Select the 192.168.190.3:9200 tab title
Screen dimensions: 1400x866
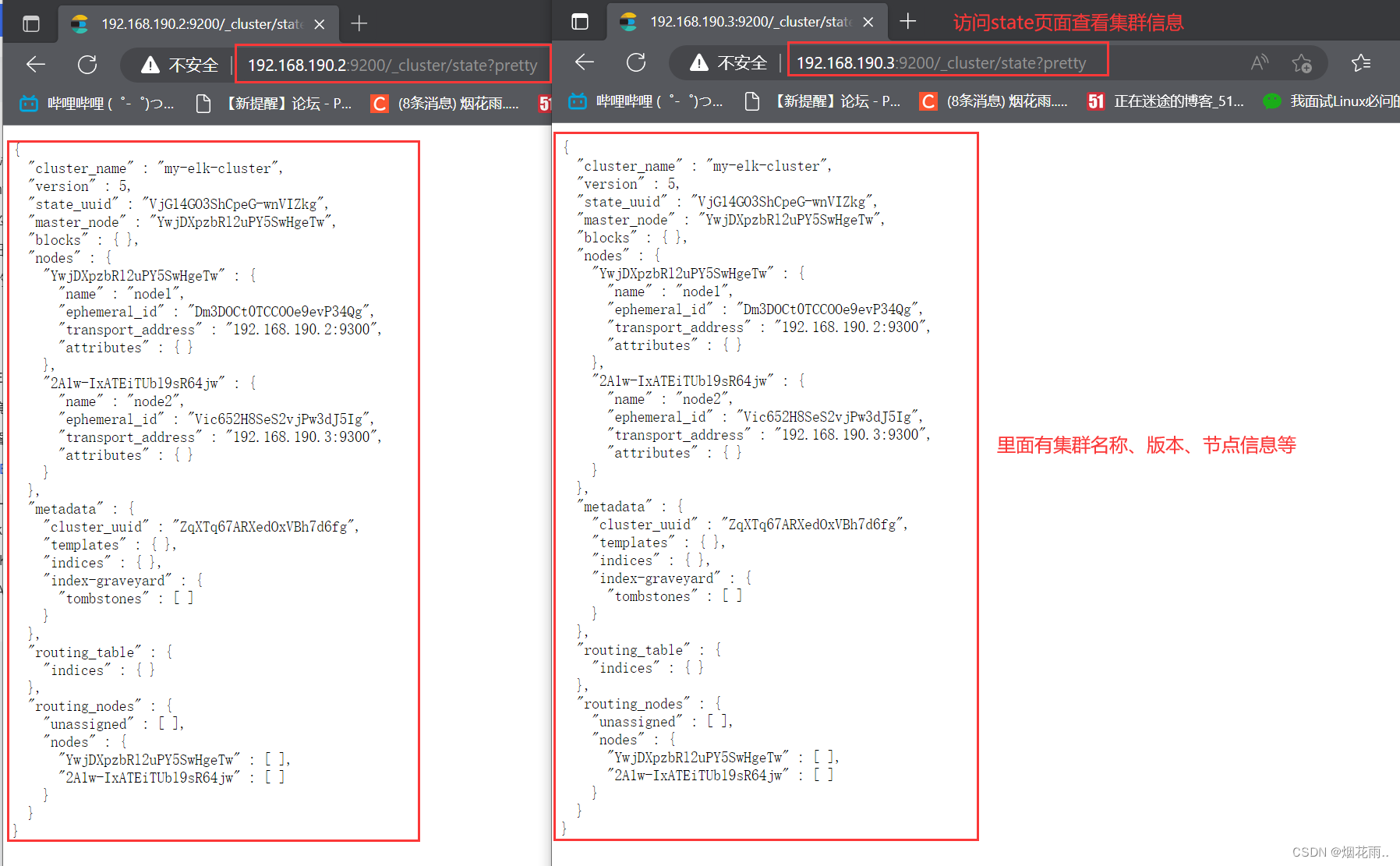750,22
